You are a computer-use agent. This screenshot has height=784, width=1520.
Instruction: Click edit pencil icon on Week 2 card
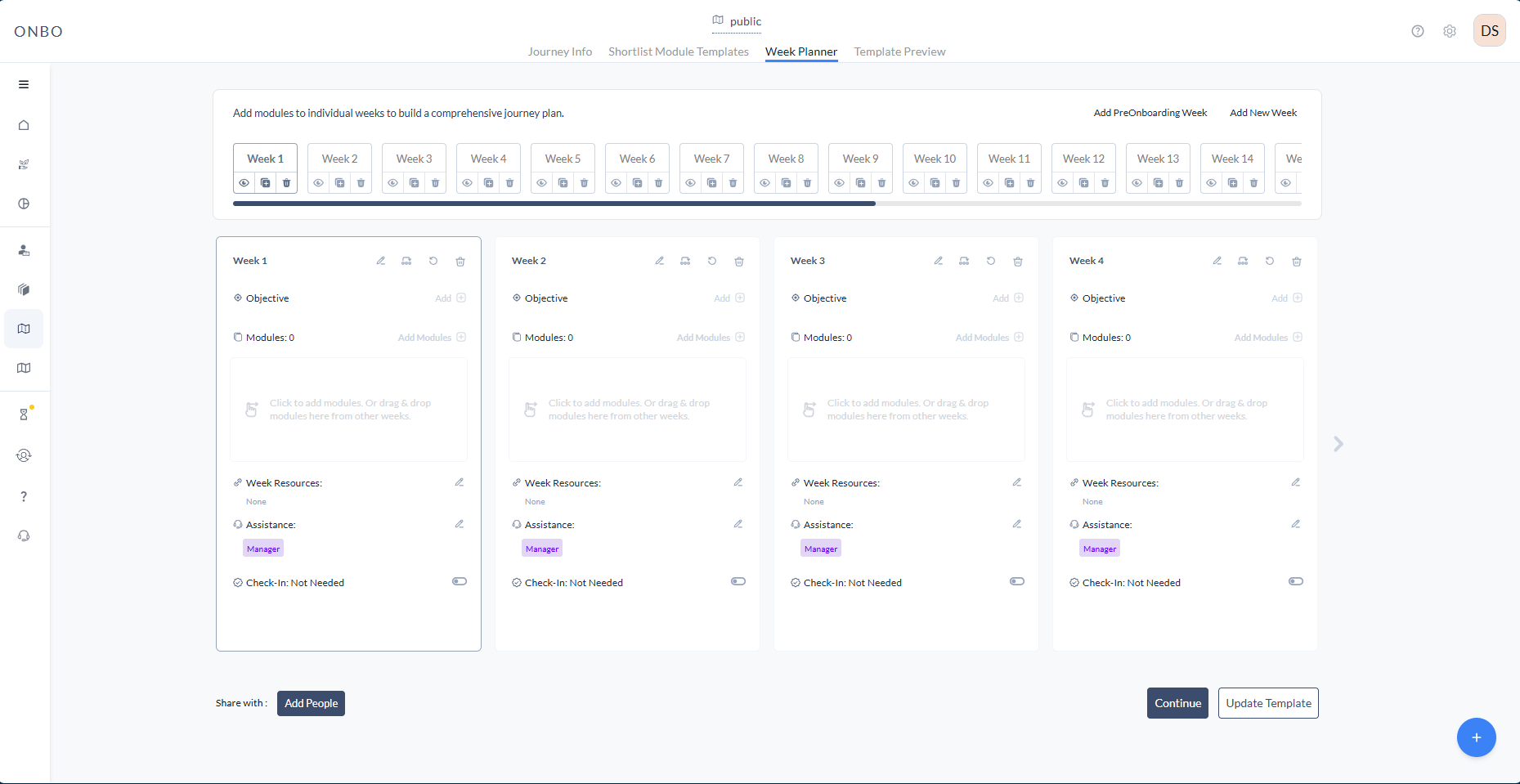pos(659,262)
